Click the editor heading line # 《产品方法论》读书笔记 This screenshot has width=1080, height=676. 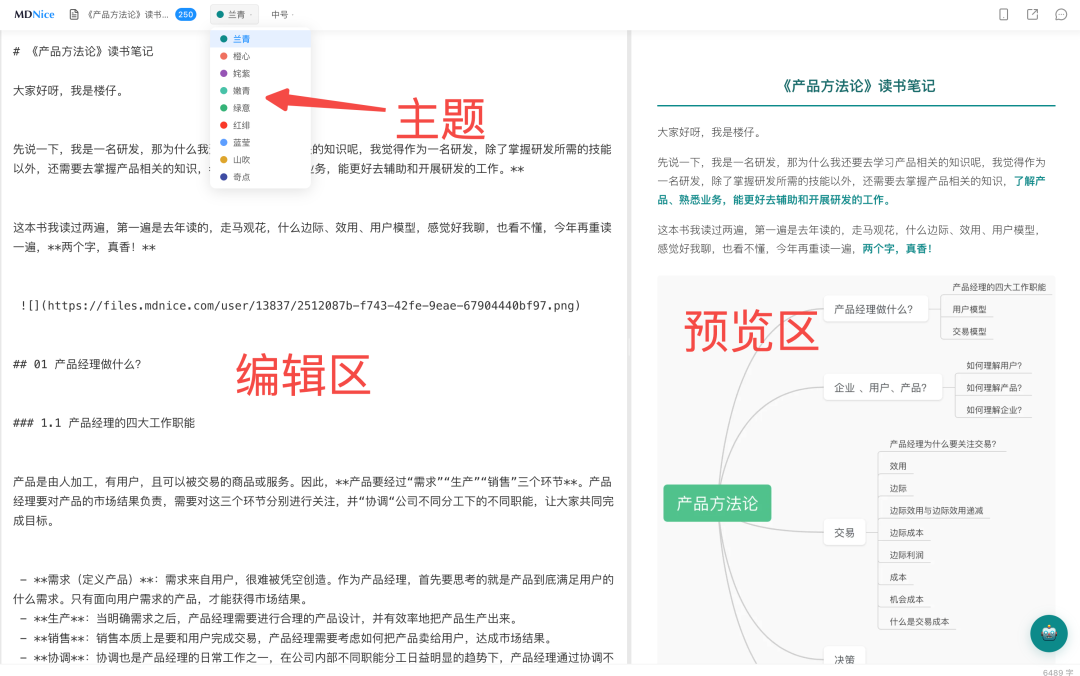coord(83,52)
